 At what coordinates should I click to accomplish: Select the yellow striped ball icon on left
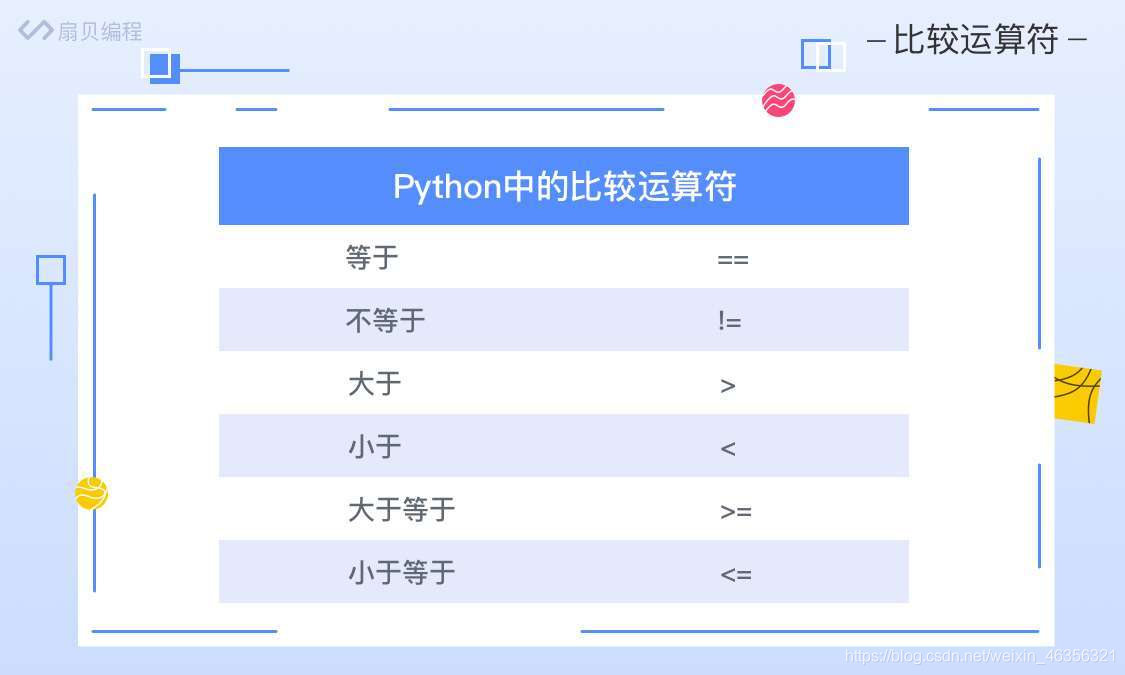tap(91, 493)
